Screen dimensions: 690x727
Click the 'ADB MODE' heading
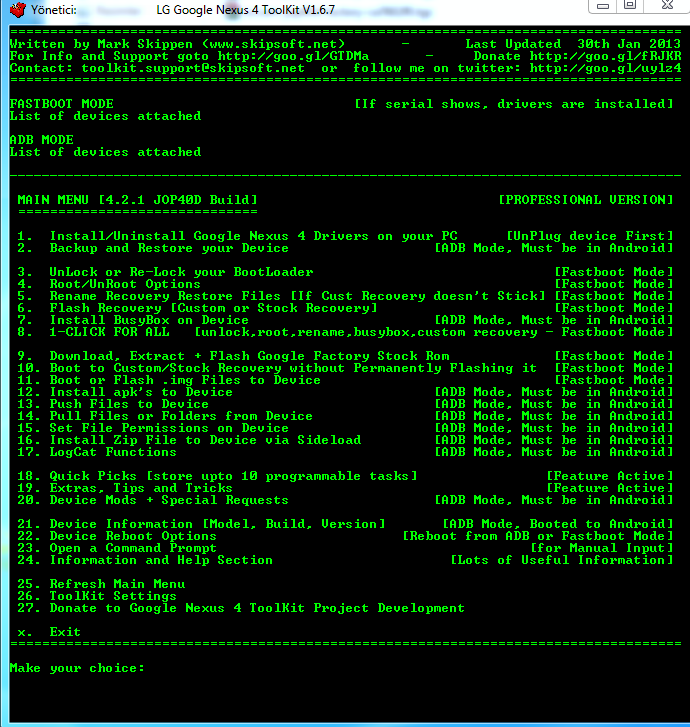pyautogui.click(x=42, y=140)
